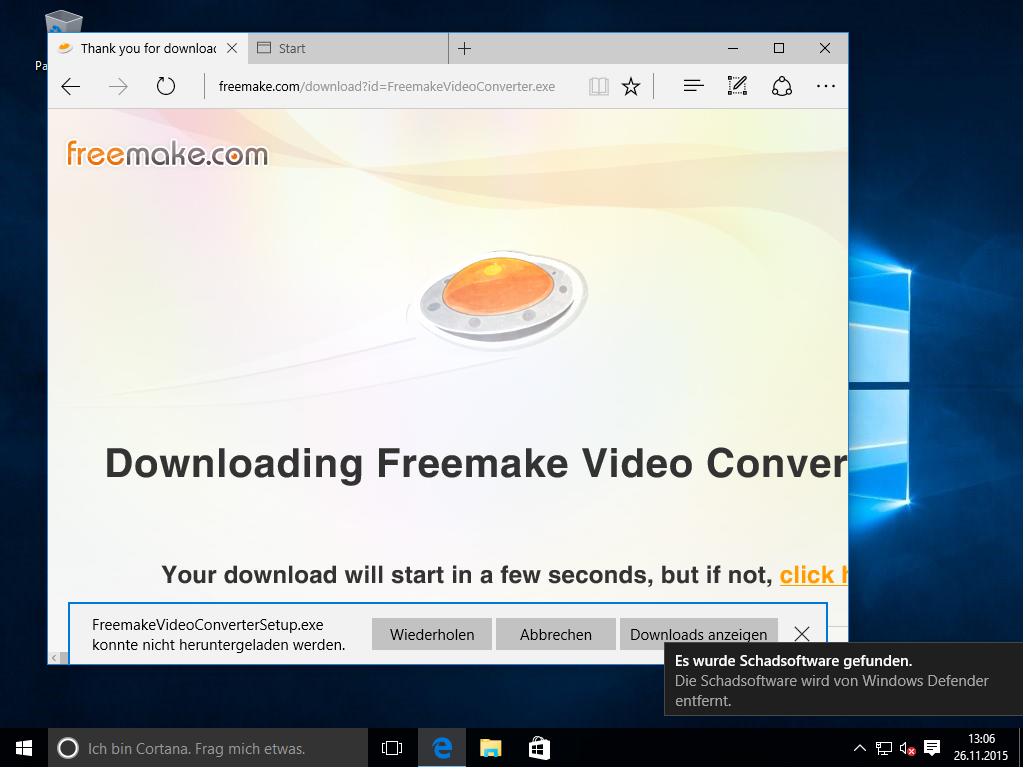Switch to the Start tab
Image resolution: width=1023 pixels, height=767 pixels.
click(348, 48)
